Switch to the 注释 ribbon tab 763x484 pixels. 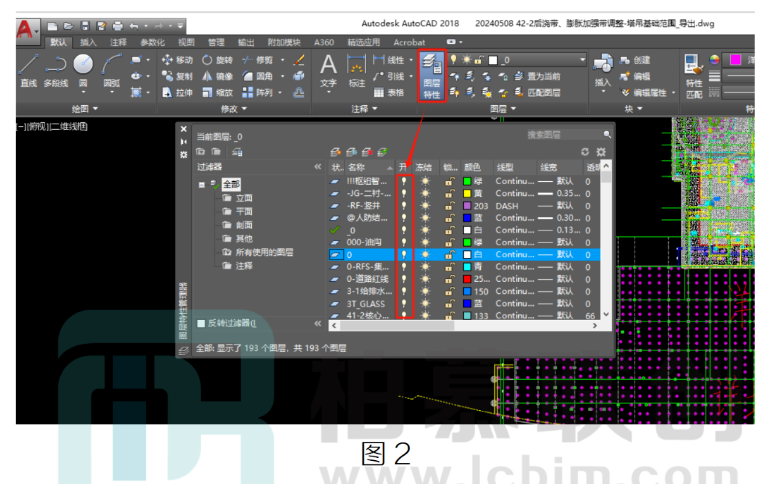click(118, 42)
